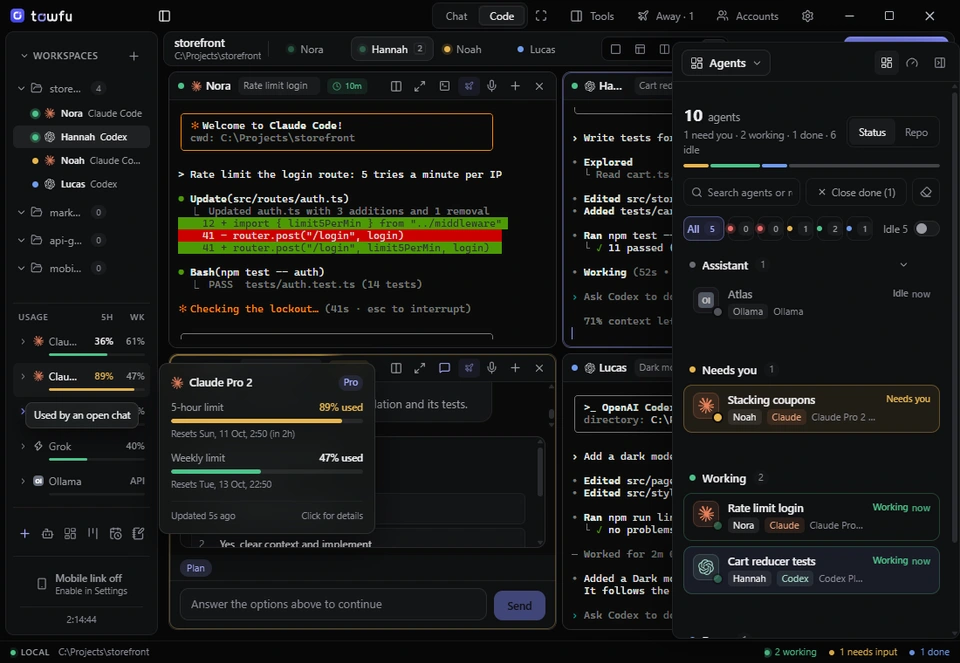The image size is (960, 663).
Task: Collapse Agents panel with sidebar icon
Action: [940, 63]
